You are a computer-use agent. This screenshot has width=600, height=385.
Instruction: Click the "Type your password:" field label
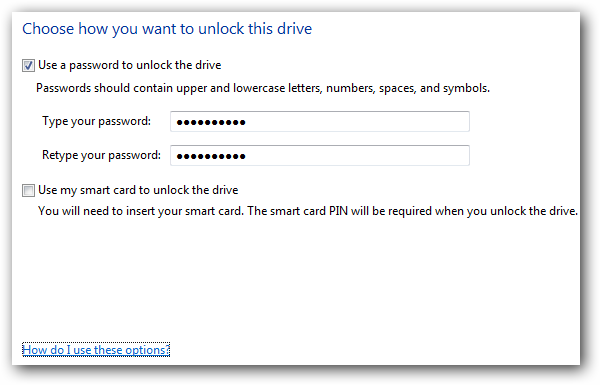point(96,121)
